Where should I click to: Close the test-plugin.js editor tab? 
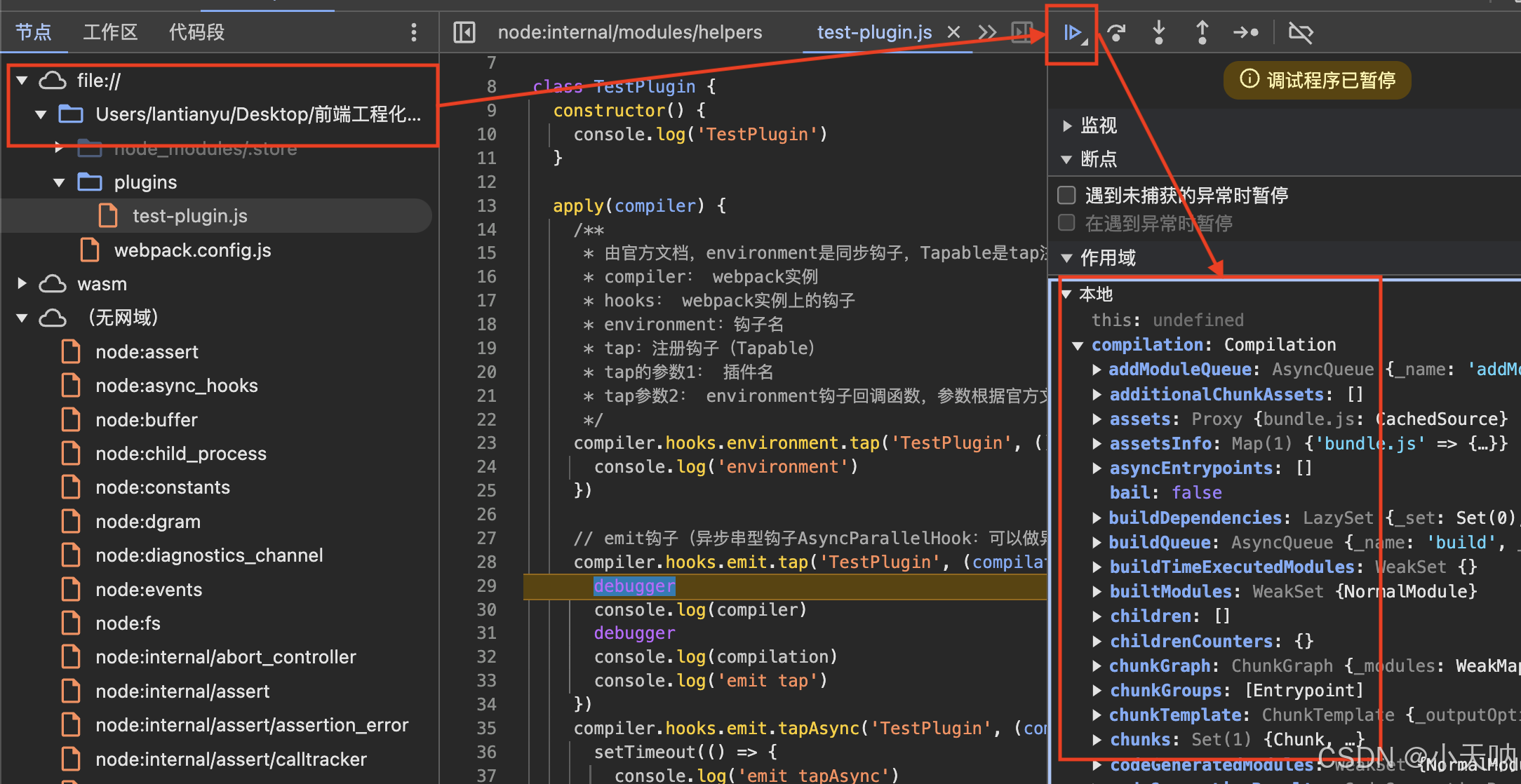click(x=953, y=32)
